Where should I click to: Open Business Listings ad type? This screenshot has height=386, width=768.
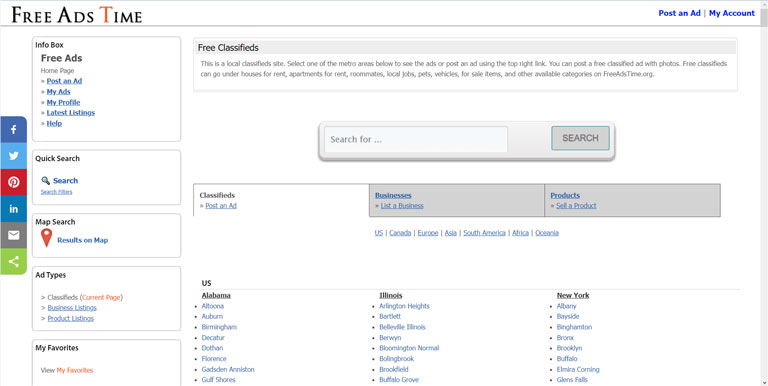click(x=72, y=308)
